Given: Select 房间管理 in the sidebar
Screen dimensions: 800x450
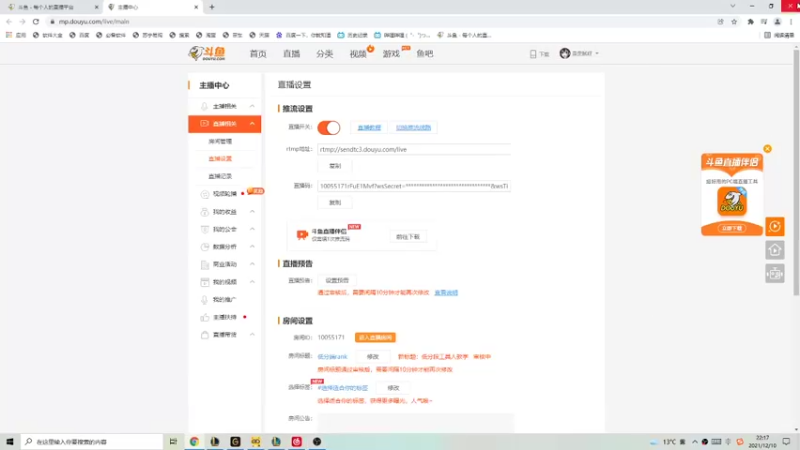Looking at the screenshot, I should 220,141.
